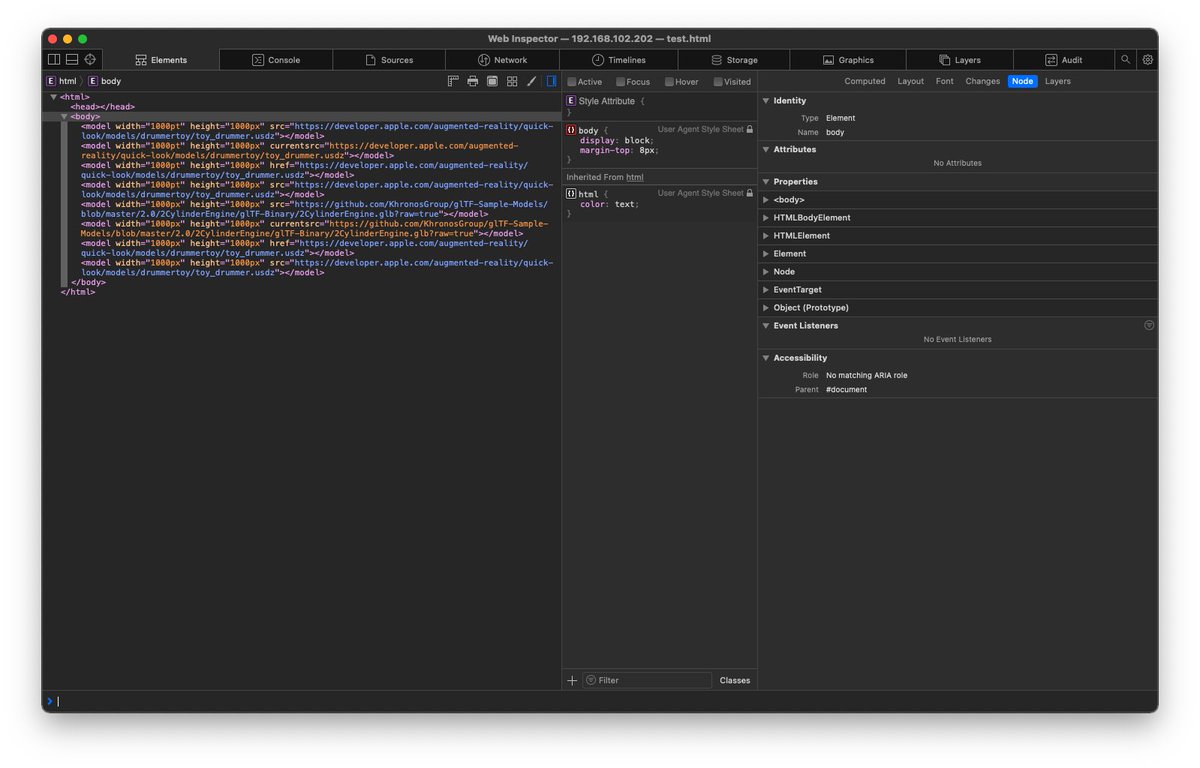Click the #document parent value in Accessibility
This screenshot has width=1200, height=768.
(847, 390)
